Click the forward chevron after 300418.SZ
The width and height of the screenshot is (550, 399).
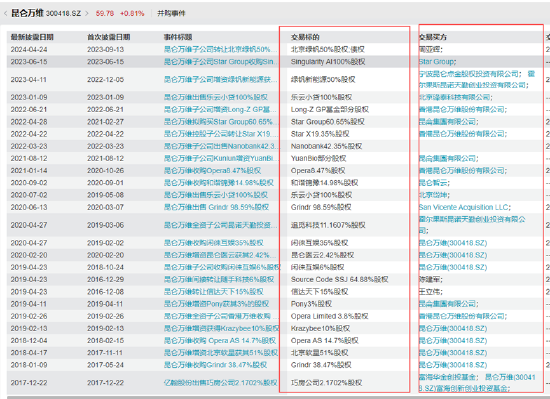point(87,13)
